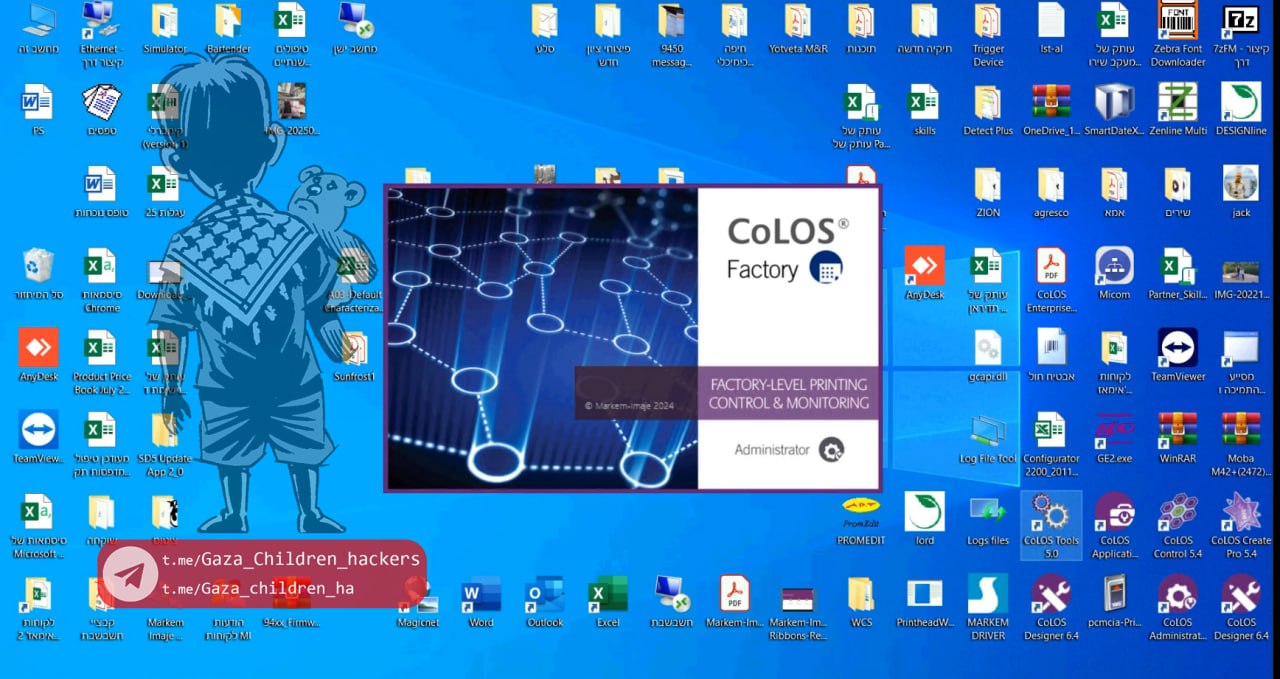Select the MARKEM DRIVER icon

point(988,596)
